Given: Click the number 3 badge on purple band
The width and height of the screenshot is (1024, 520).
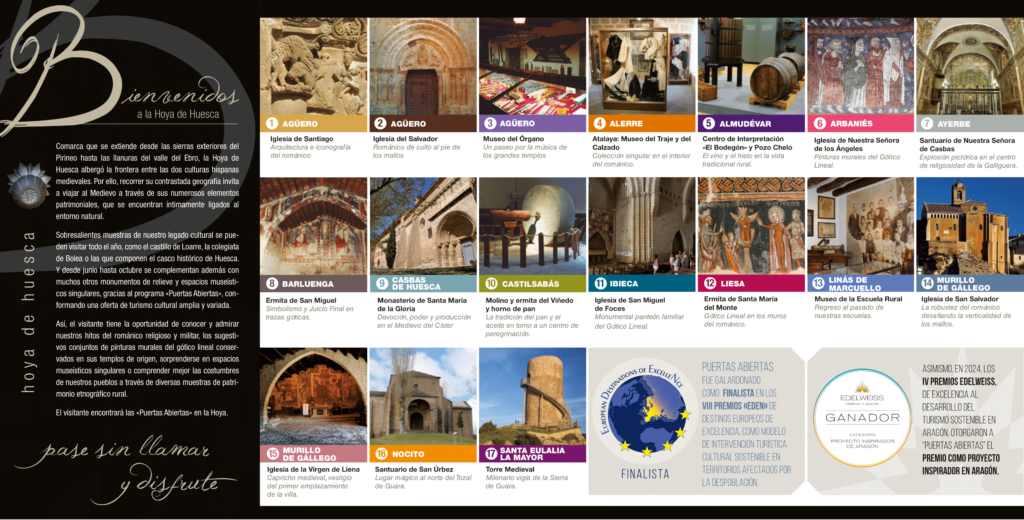Looking at the screenshot, I should [x=490, y=123].
